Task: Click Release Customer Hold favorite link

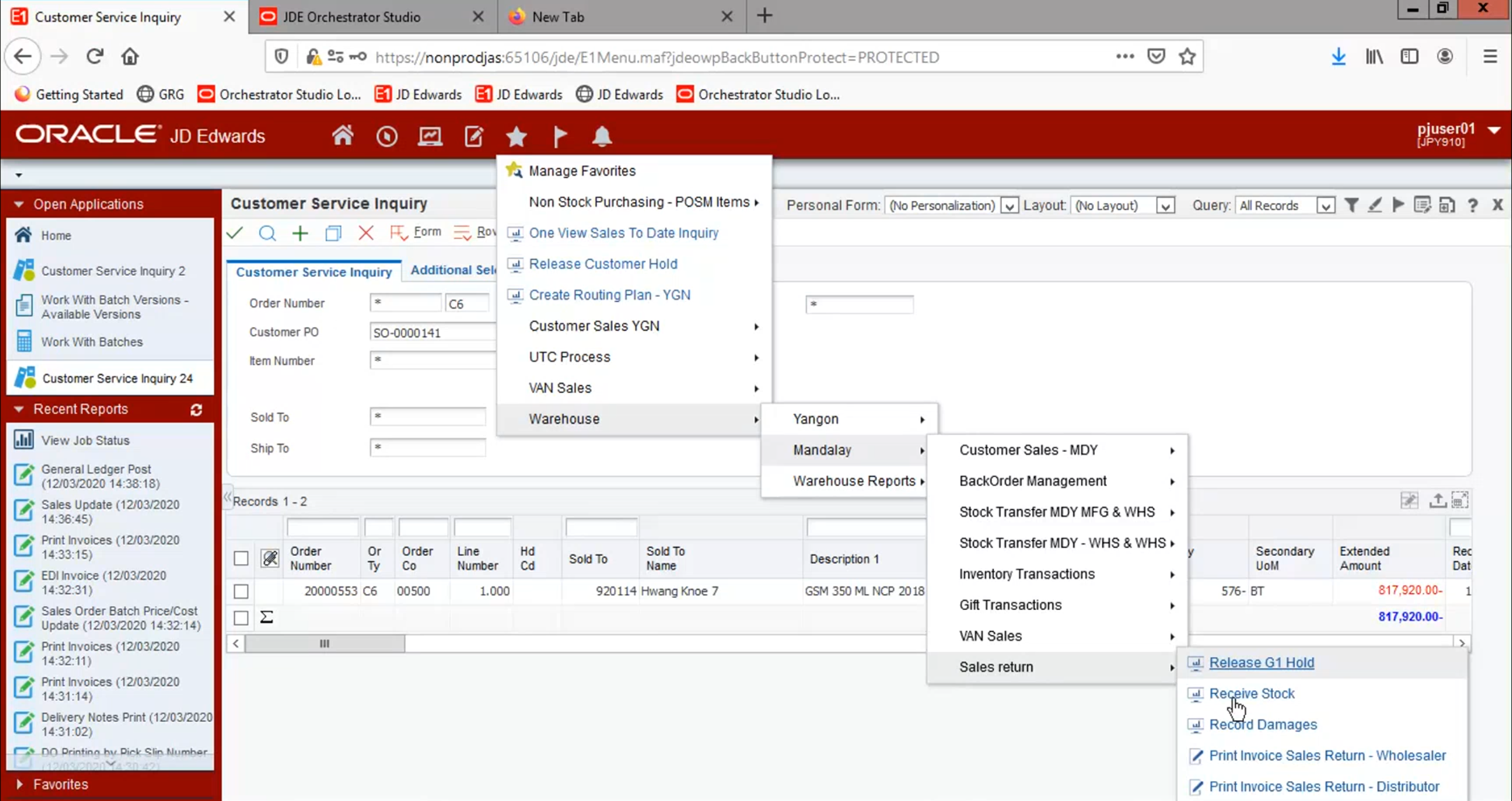Action: 603,264
